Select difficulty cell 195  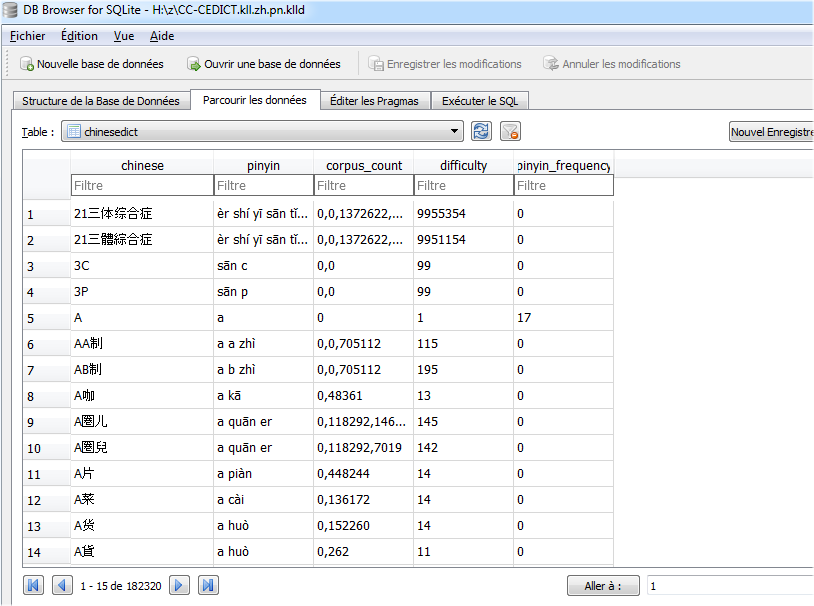(x=464, y=369)
